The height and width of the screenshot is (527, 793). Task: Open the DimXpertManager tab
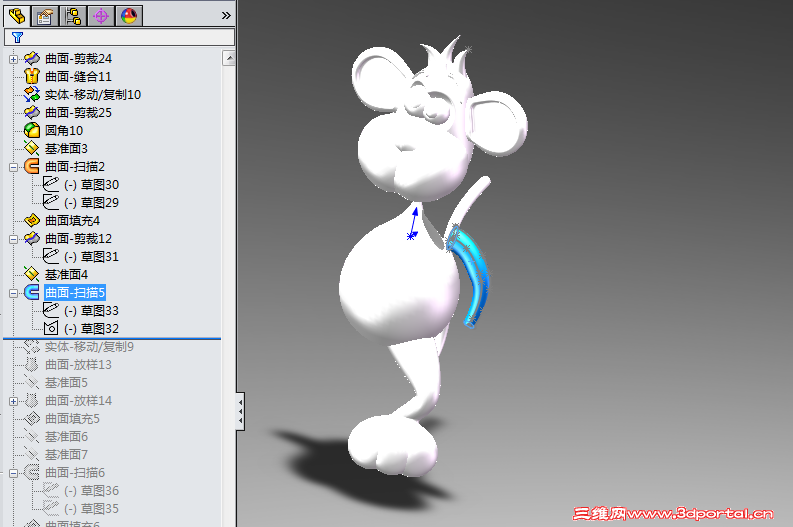tap(101, 16)
